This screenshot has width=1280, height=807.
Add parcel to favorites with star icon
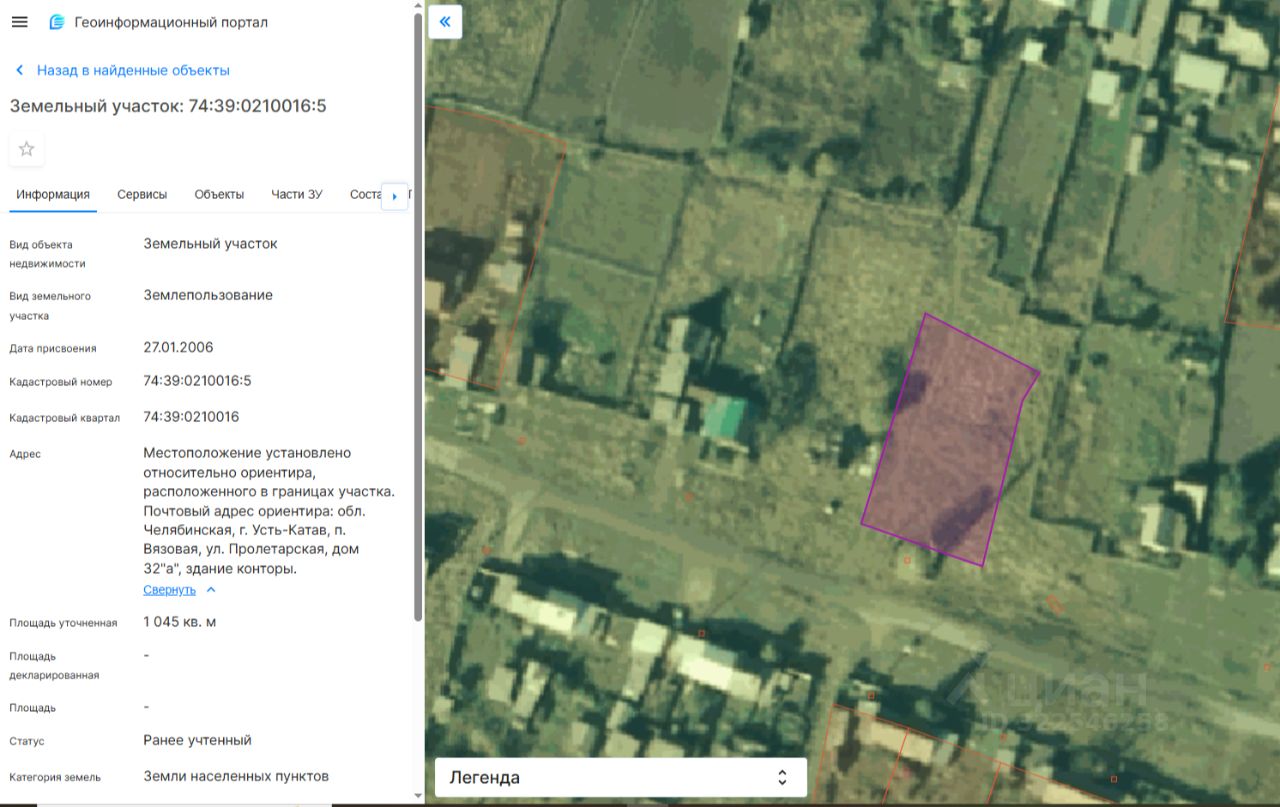(27, 149)
